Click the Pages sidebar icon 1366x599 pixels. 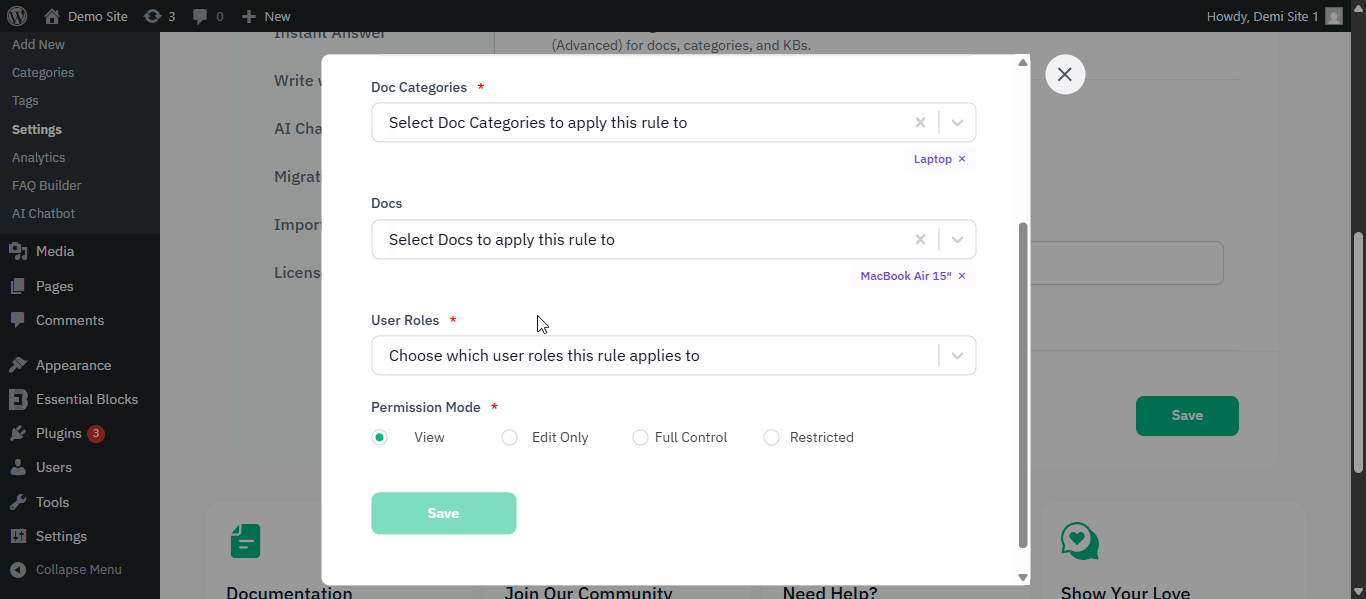pos(18,286)
